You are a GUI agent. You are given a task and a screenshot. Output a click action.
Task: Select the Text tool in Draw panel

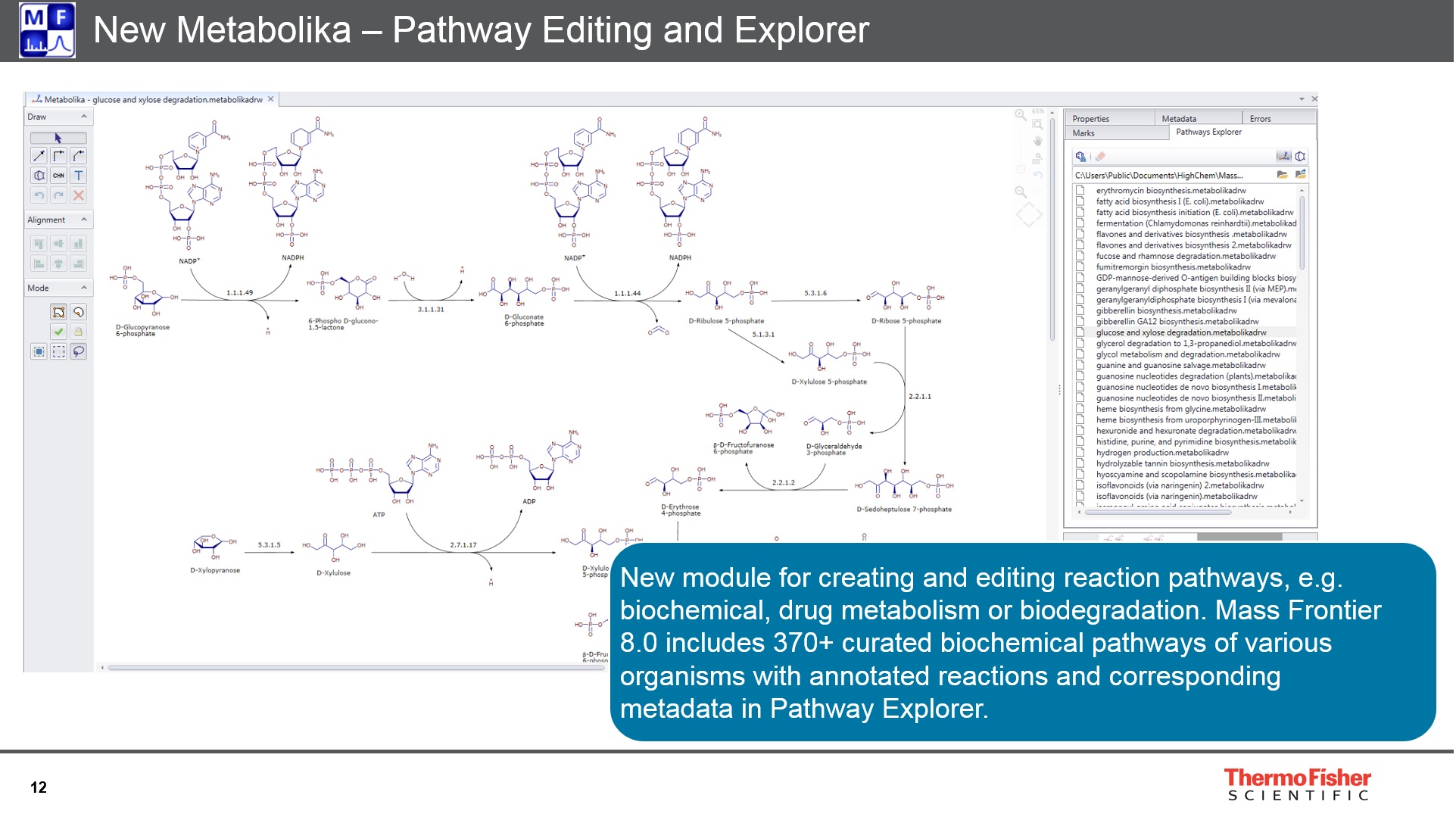coord(78,176)
